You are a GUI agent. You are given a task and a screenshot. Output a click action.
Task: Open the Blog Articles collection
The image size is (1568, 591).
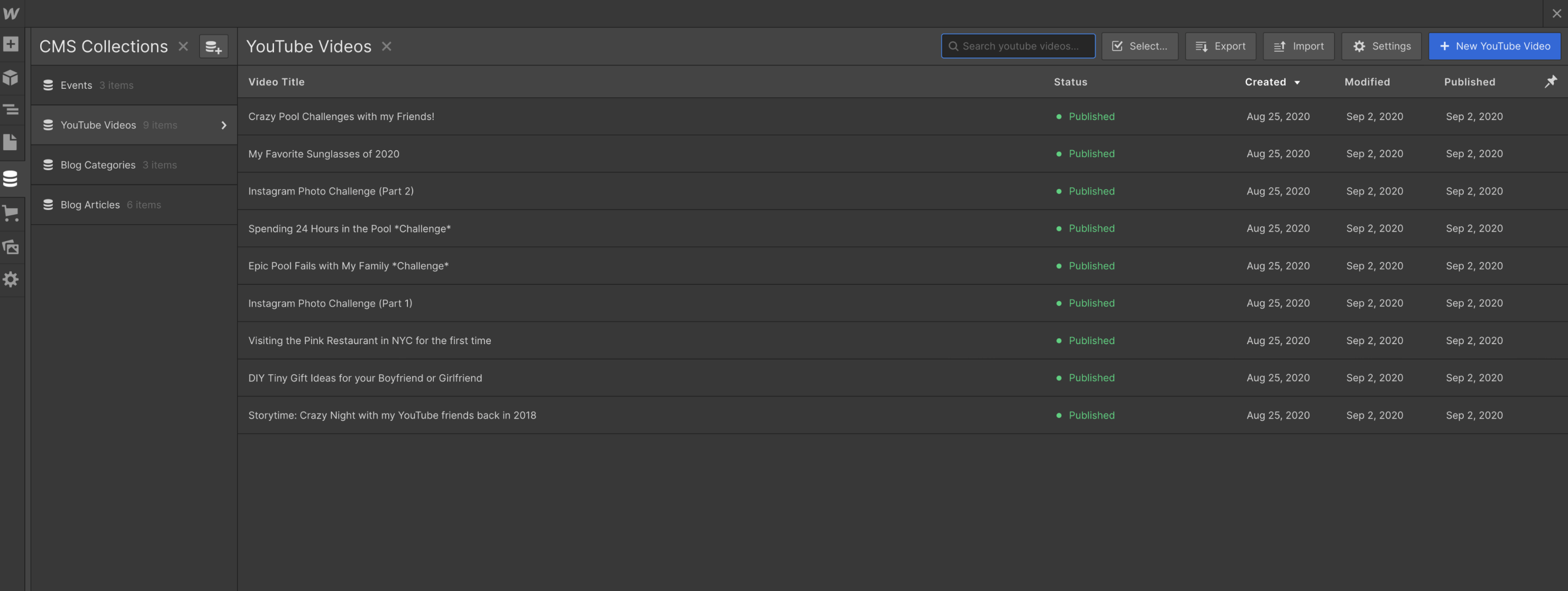(90, 205)
